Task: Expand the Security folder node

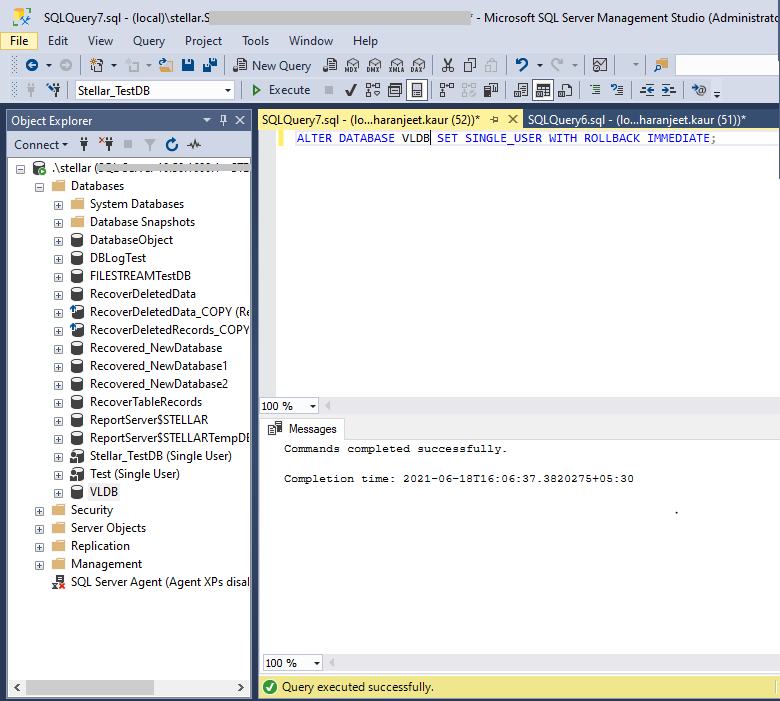Action: click(39, 511)
